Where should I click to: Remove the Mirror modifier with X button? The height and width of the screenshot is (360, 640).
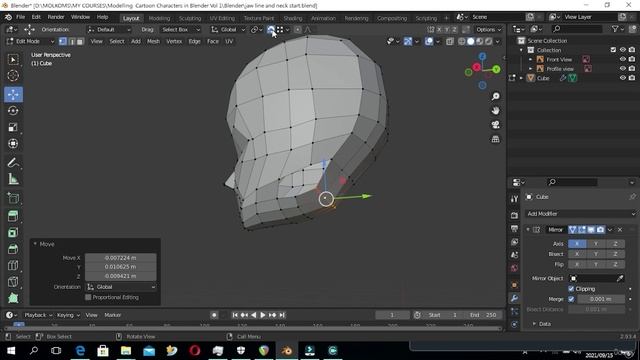tap(620, 230)
